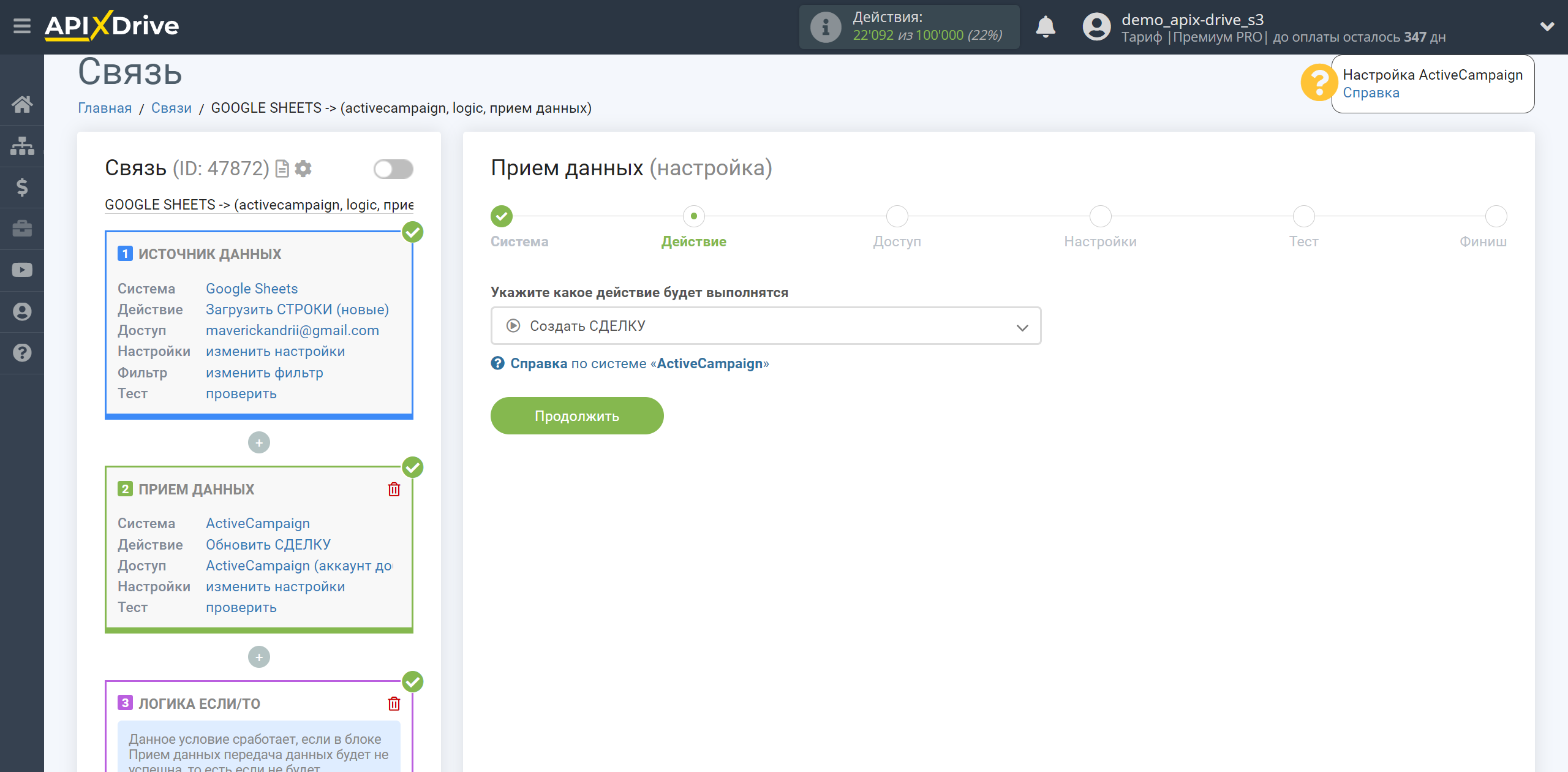
Task: Edit the connection name field
Action: pyautogui.click(x=259, y=205)
